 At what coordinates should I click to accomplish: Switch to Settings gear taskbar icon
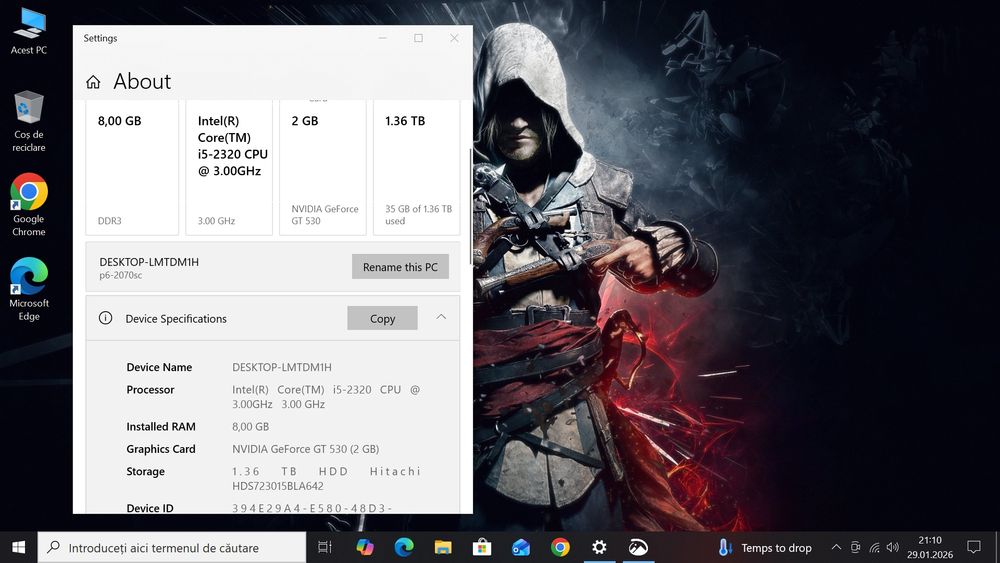(599, 547)
